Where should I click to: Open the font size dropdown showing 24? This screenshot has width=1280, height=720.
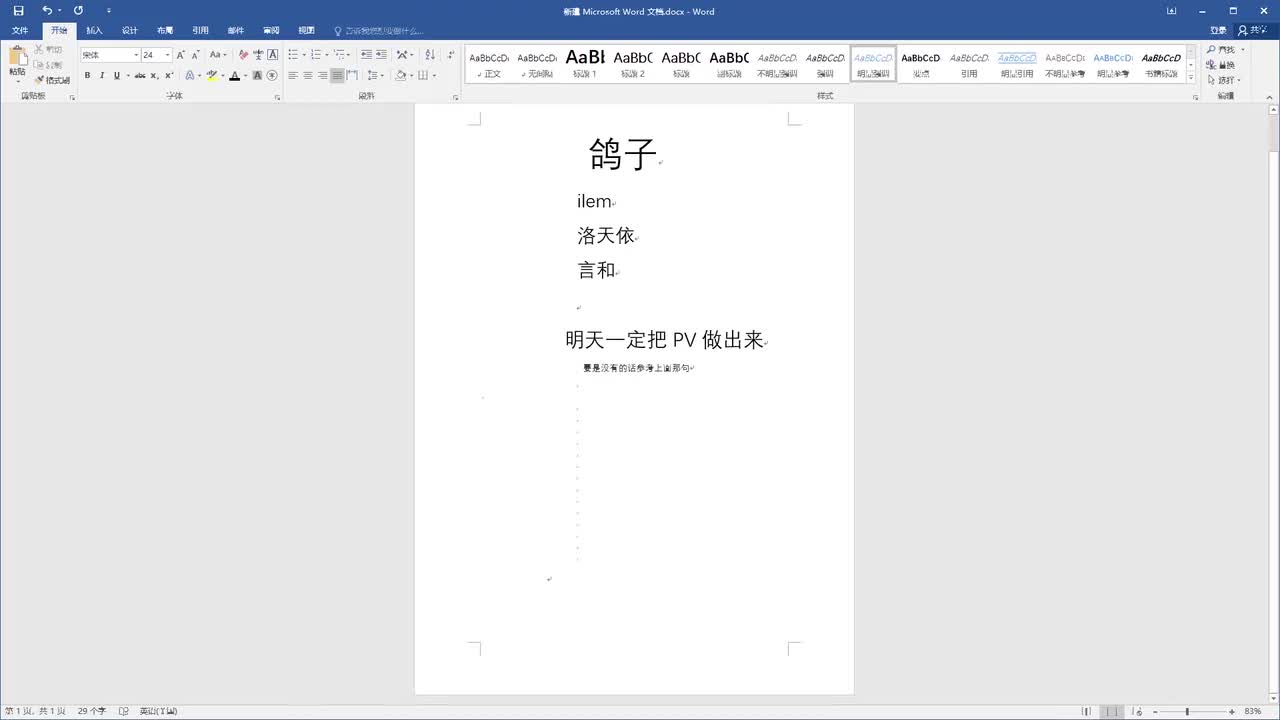(x=156, y=55)
